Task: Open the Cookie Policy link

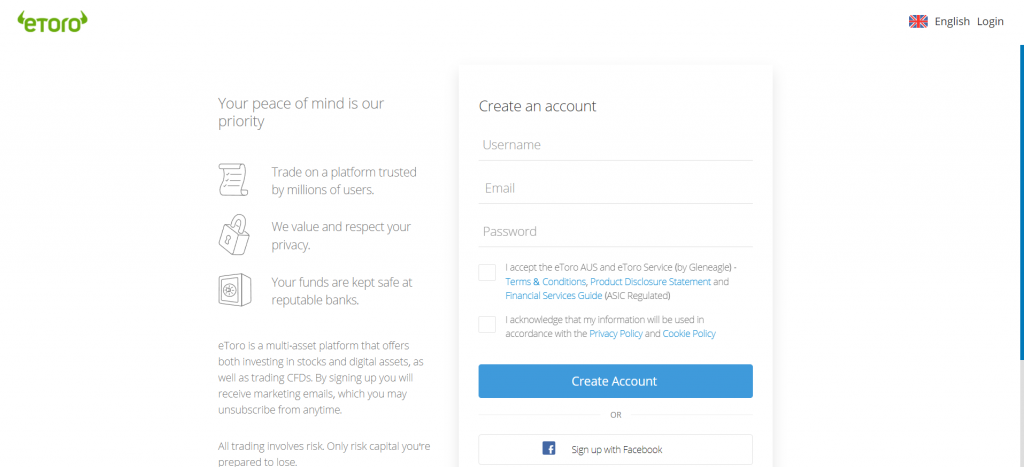Action: (x=689, y=334)
